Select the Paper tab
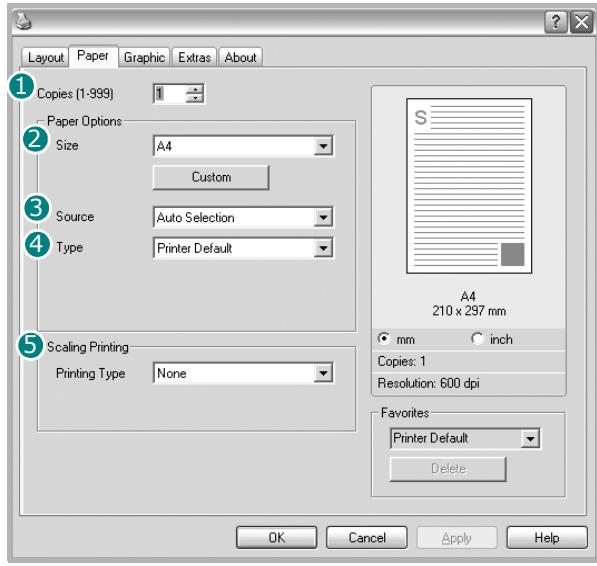Screen dimensions: 597x566 pos(93,56)
